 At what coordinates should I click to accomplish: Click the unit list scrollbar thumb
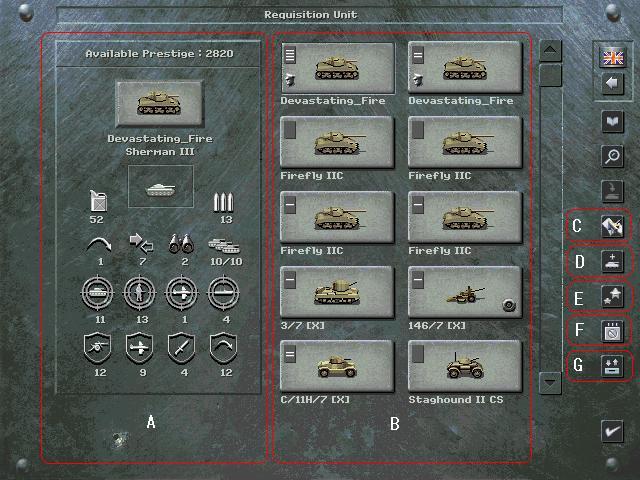click(x=550, y=75)
